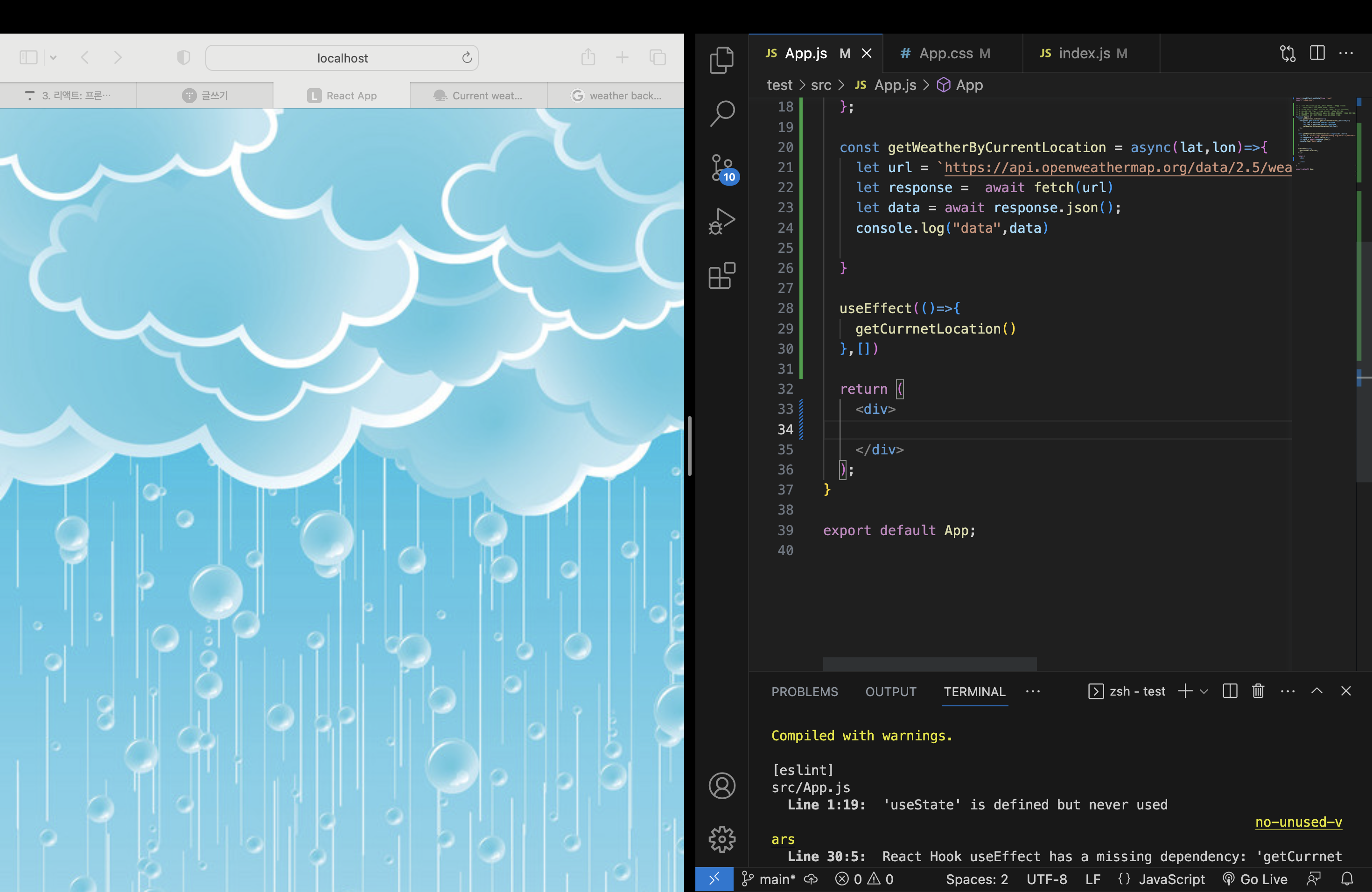1372x892 pixels.
Task: Expand the new terminal launch profile dropdown
Action: click(x=1204, y=691)
